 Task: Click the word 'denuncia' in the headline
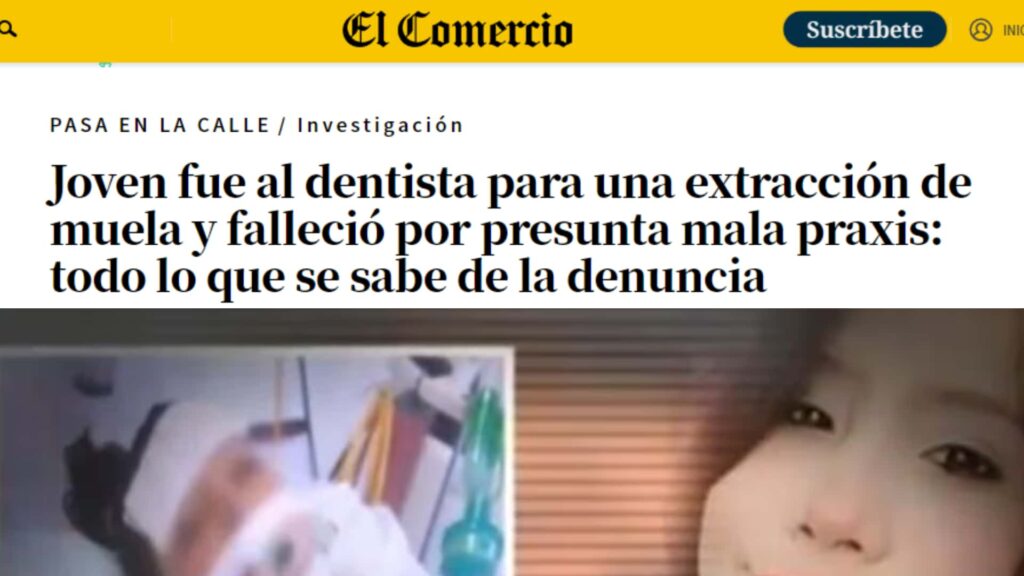[666, 276]
